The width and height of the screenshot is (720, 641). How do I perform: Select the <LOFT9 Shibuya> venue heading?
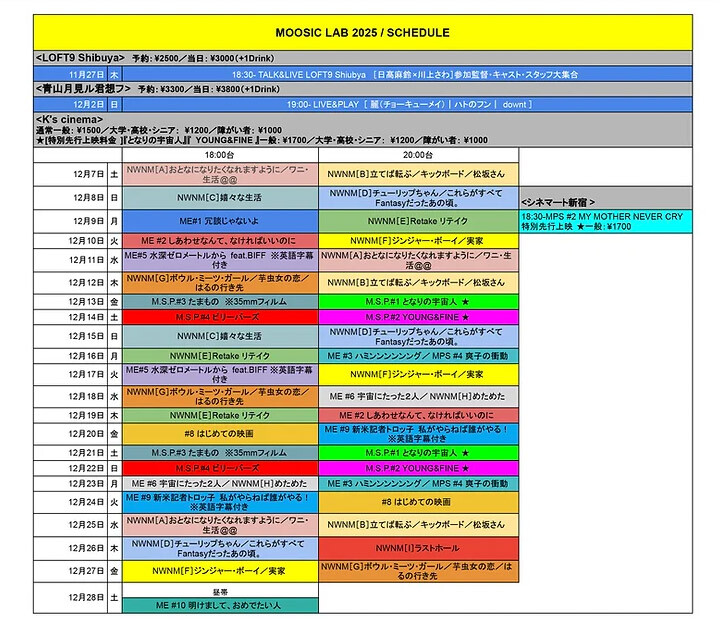[x=80, y=58]
